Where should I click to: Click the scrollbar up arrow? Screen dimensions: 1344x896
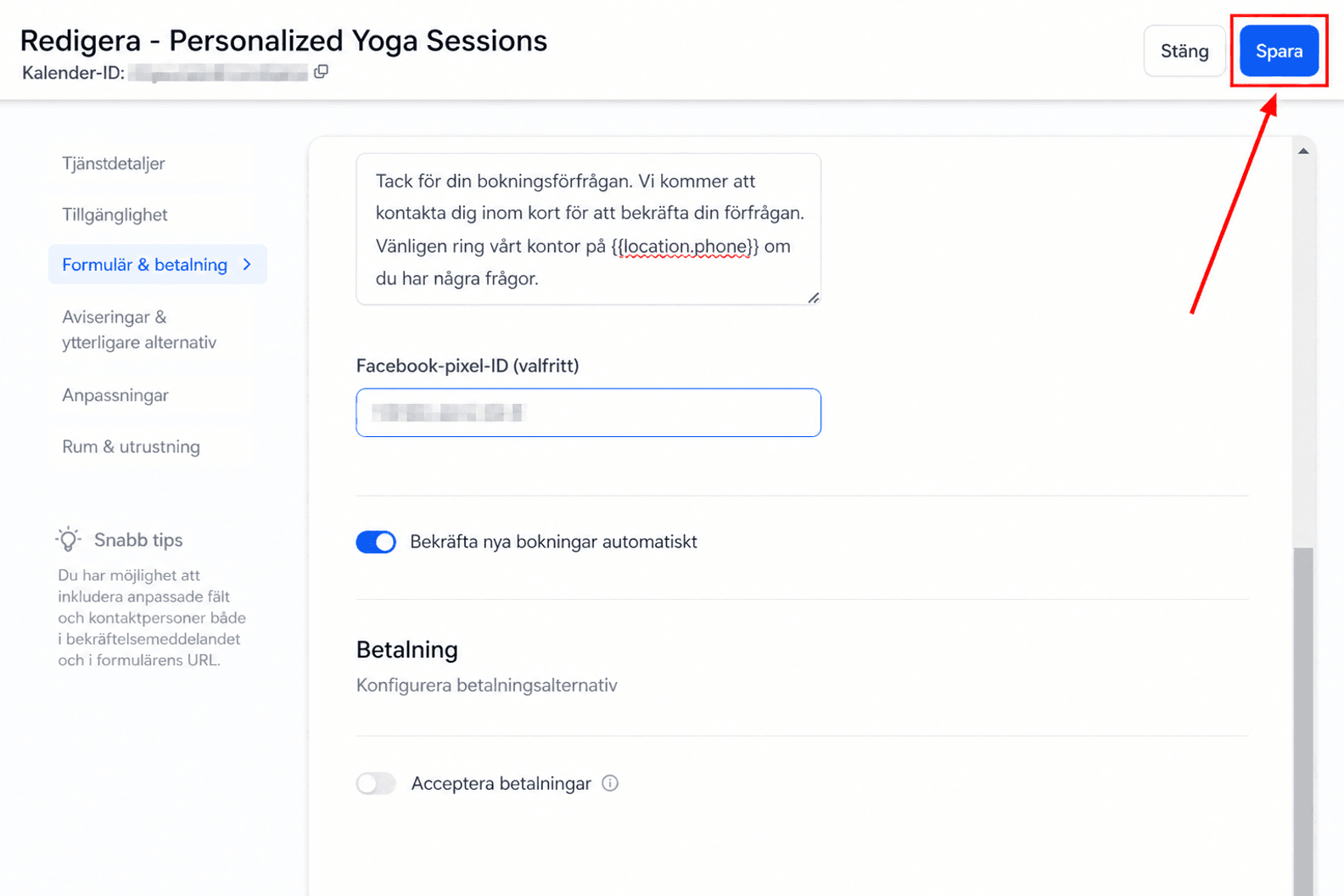[1303, 151]
